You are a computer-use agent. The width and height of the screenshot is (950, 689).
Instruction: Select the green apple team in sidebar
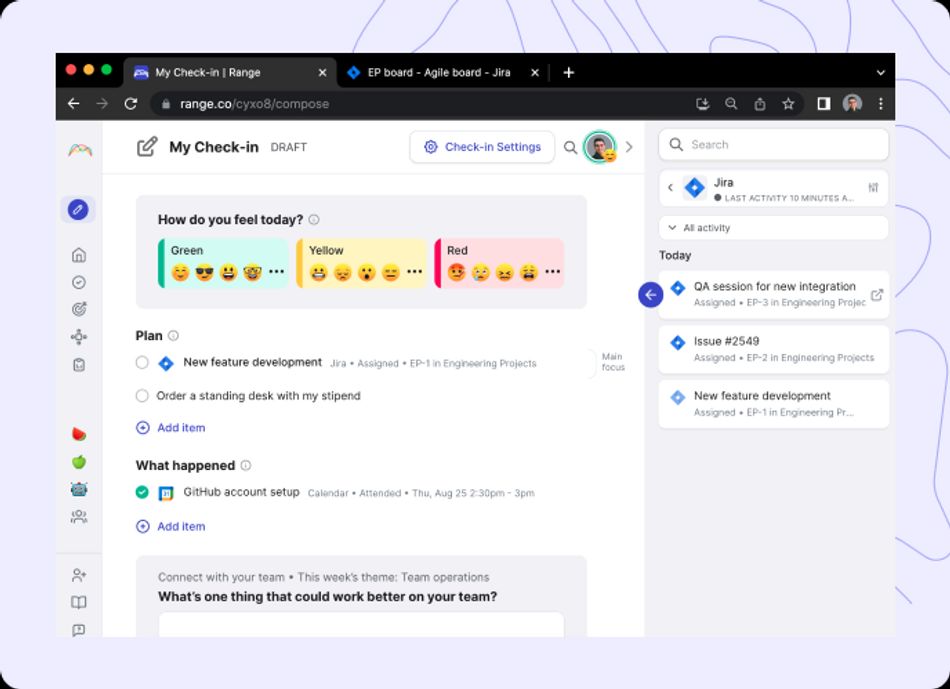pos(79,462)
